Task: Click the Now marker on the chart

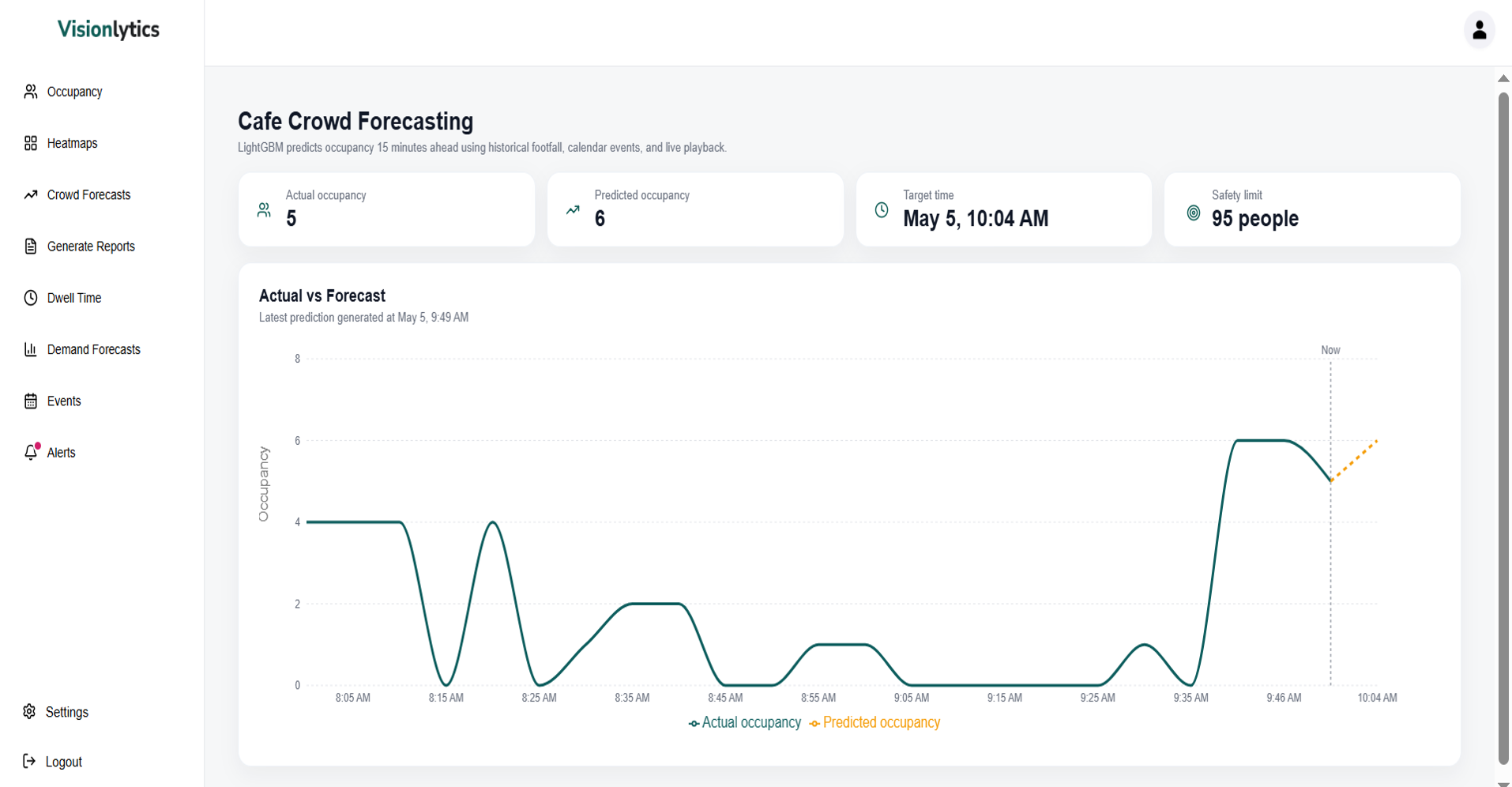Action: 1330,350
